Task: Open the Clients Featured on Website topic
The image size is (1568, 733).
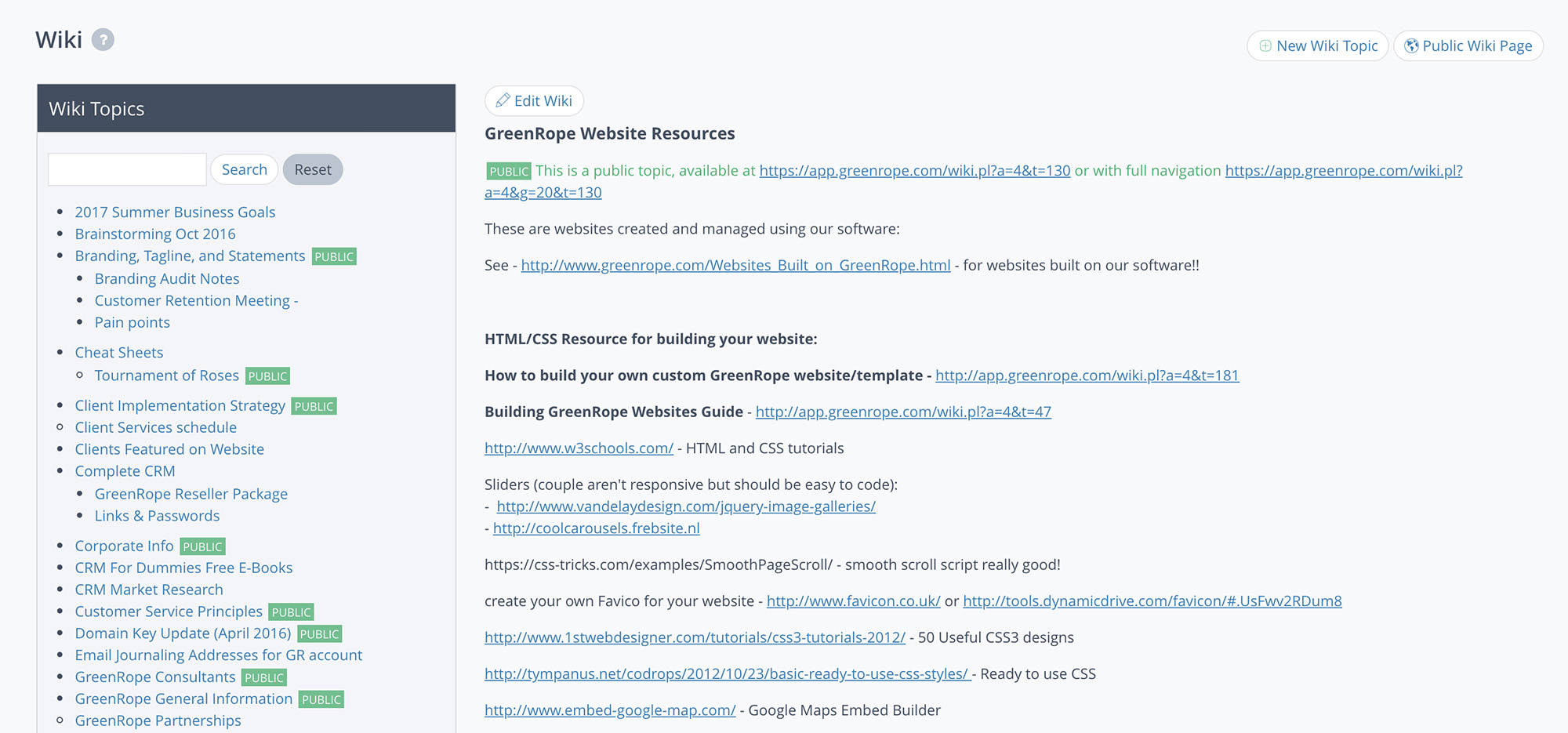Action: point(169,449)
